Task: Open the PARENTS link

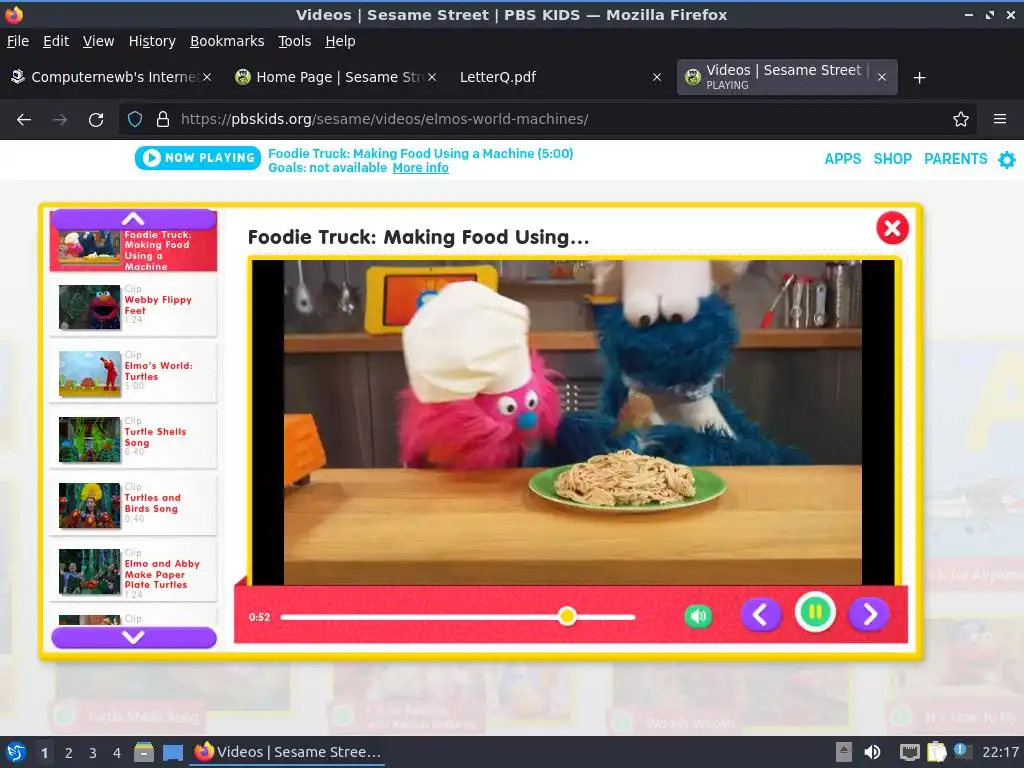Action: click(x=955, y=159)
